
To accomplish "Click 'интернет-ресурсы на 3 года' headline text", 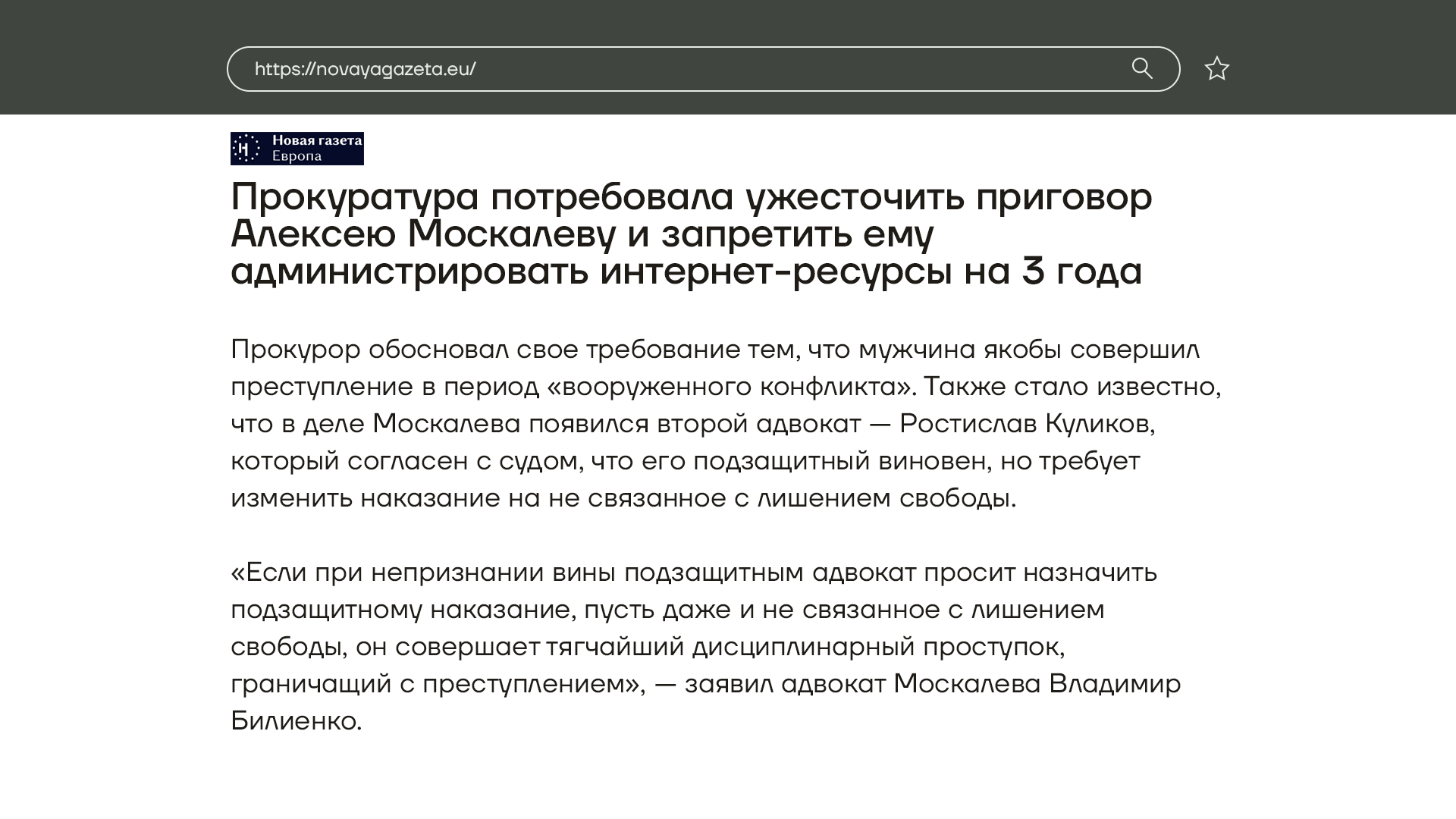I will pos(871,271).
